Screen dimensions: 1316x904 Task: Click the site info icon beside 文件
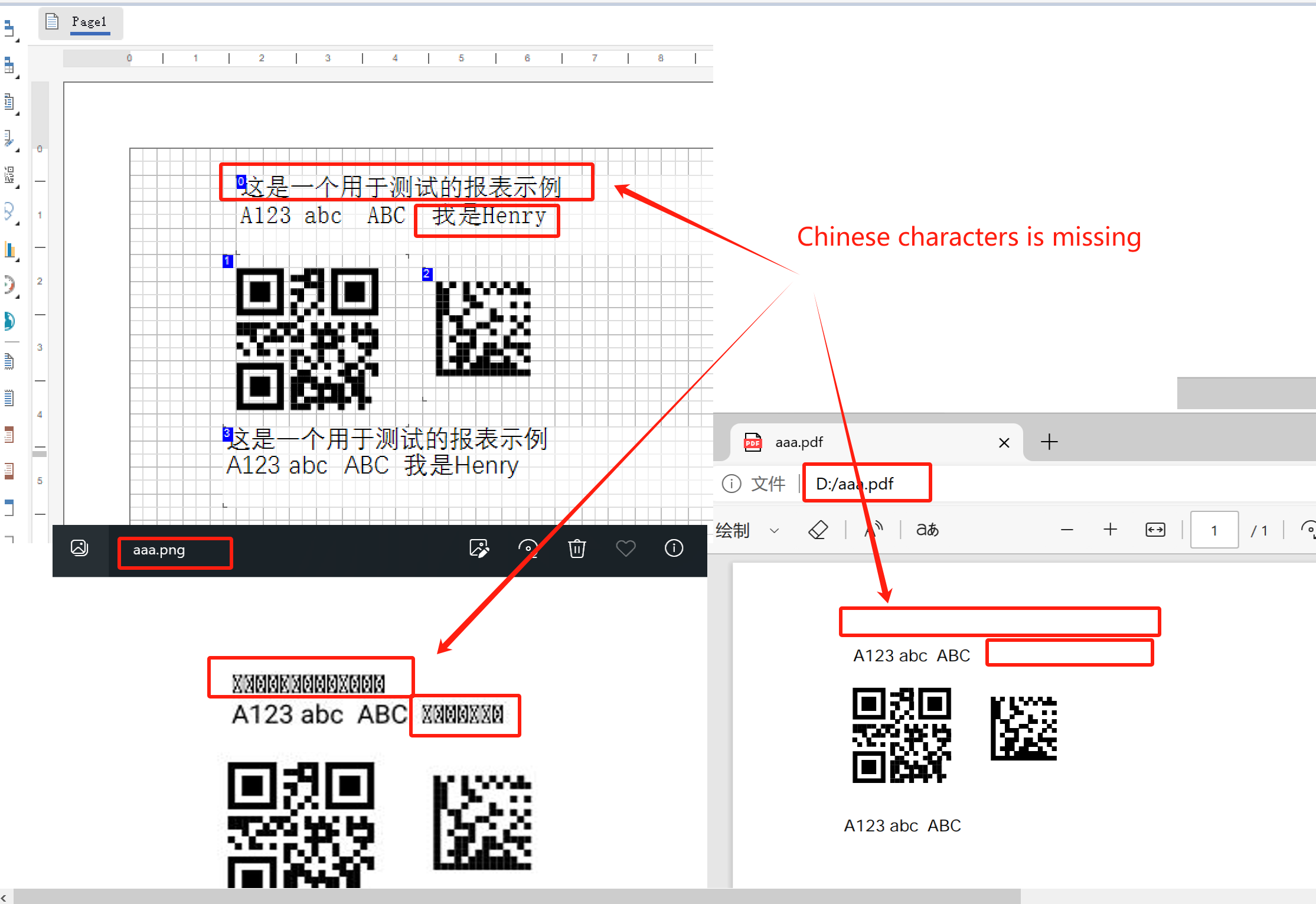point(732,484)
